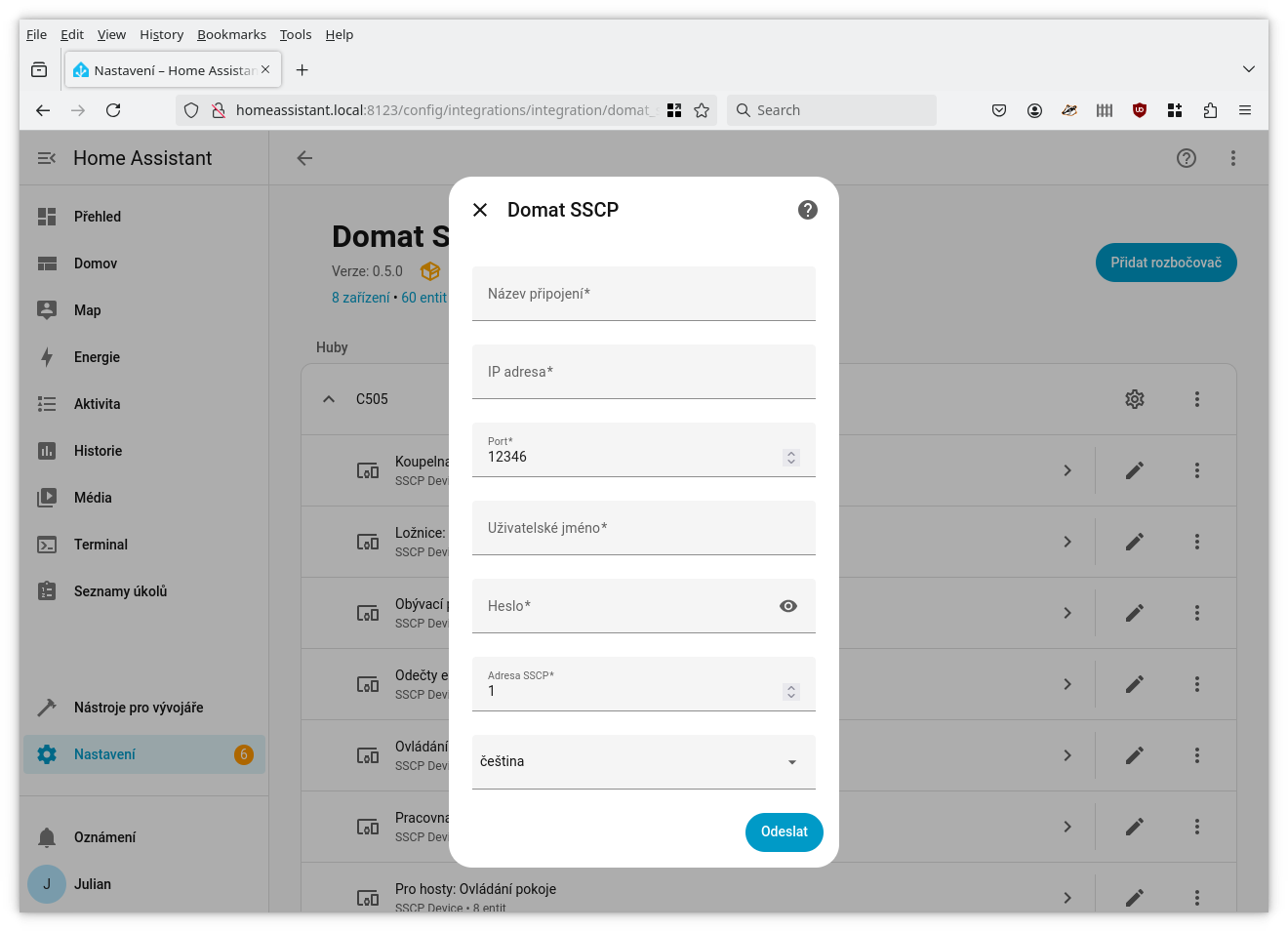Open the File menu
The image size is (1288, 932).
(x=36, y=34)
